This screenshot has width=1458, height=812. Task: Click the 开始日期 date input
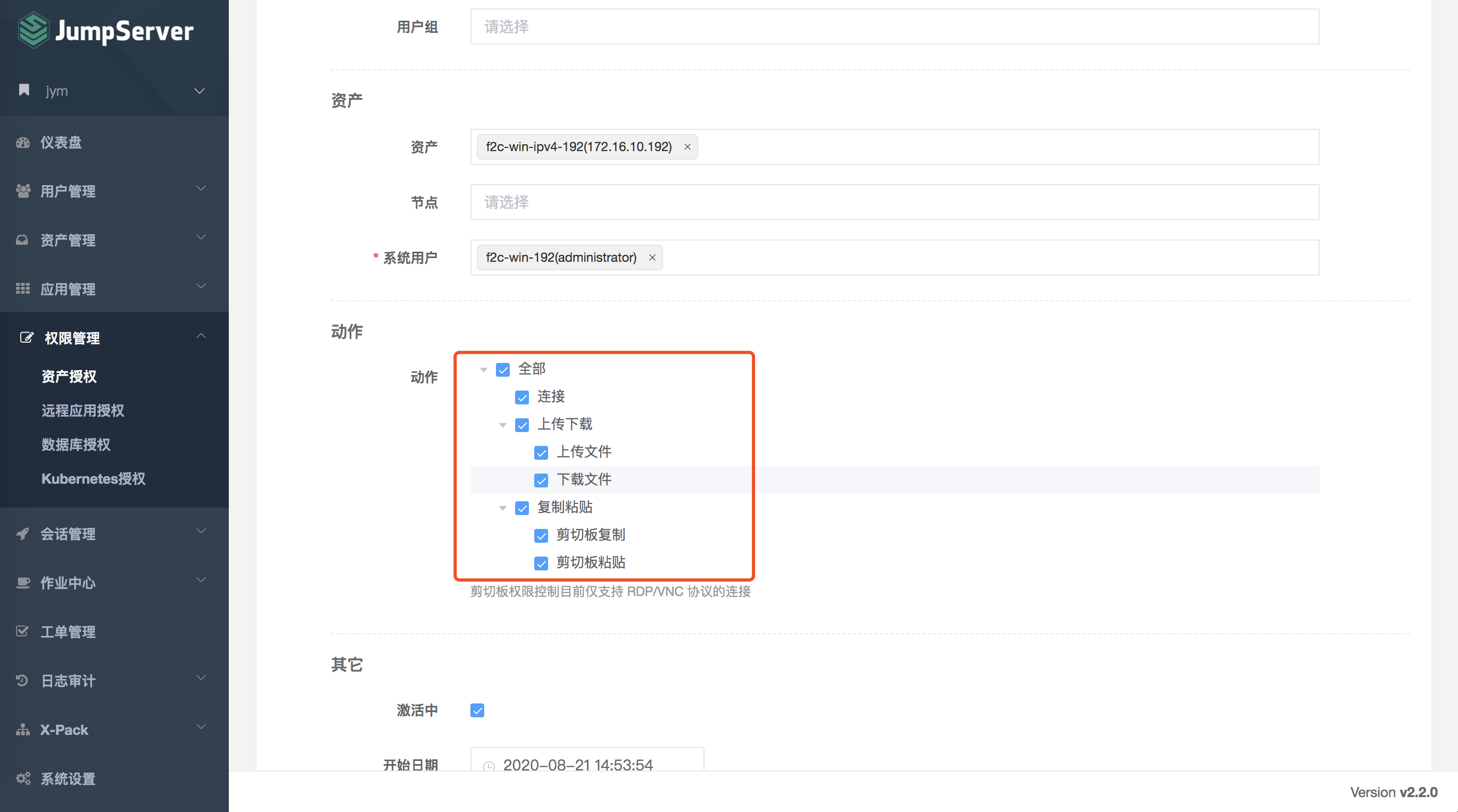click(587, 760)
